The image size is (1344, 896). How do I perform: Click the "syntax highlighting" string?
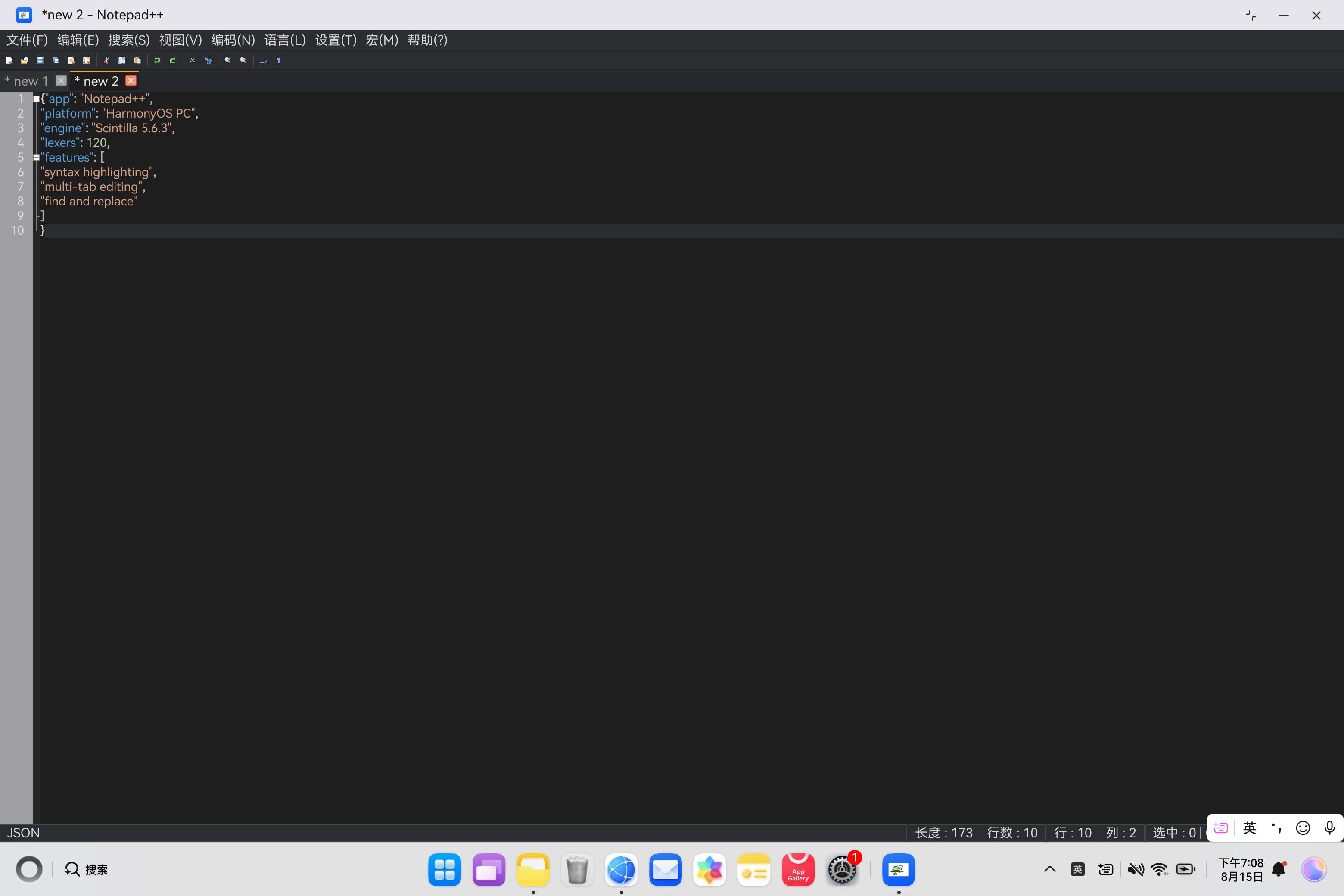[96, 172]
